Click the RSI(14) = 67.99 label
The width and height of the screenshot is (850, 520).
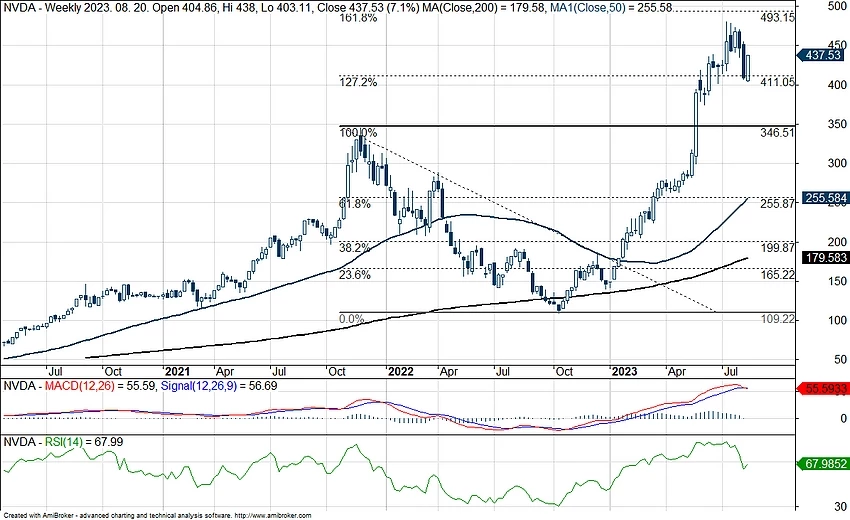pos(84,442)
